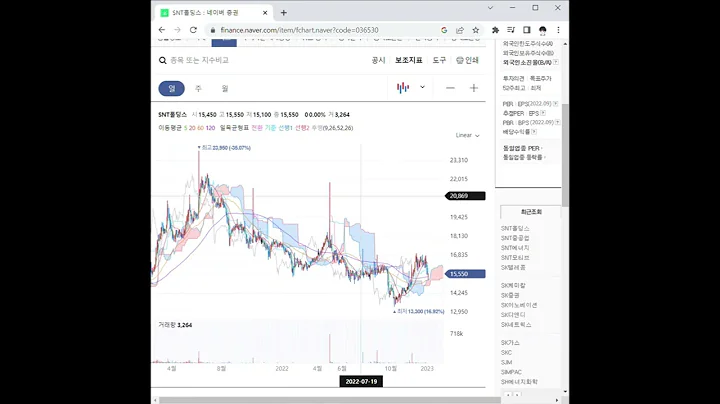Click the 배당수익률 help icon
The width and height of the screenshot is (720, 404).
[534, 132]
